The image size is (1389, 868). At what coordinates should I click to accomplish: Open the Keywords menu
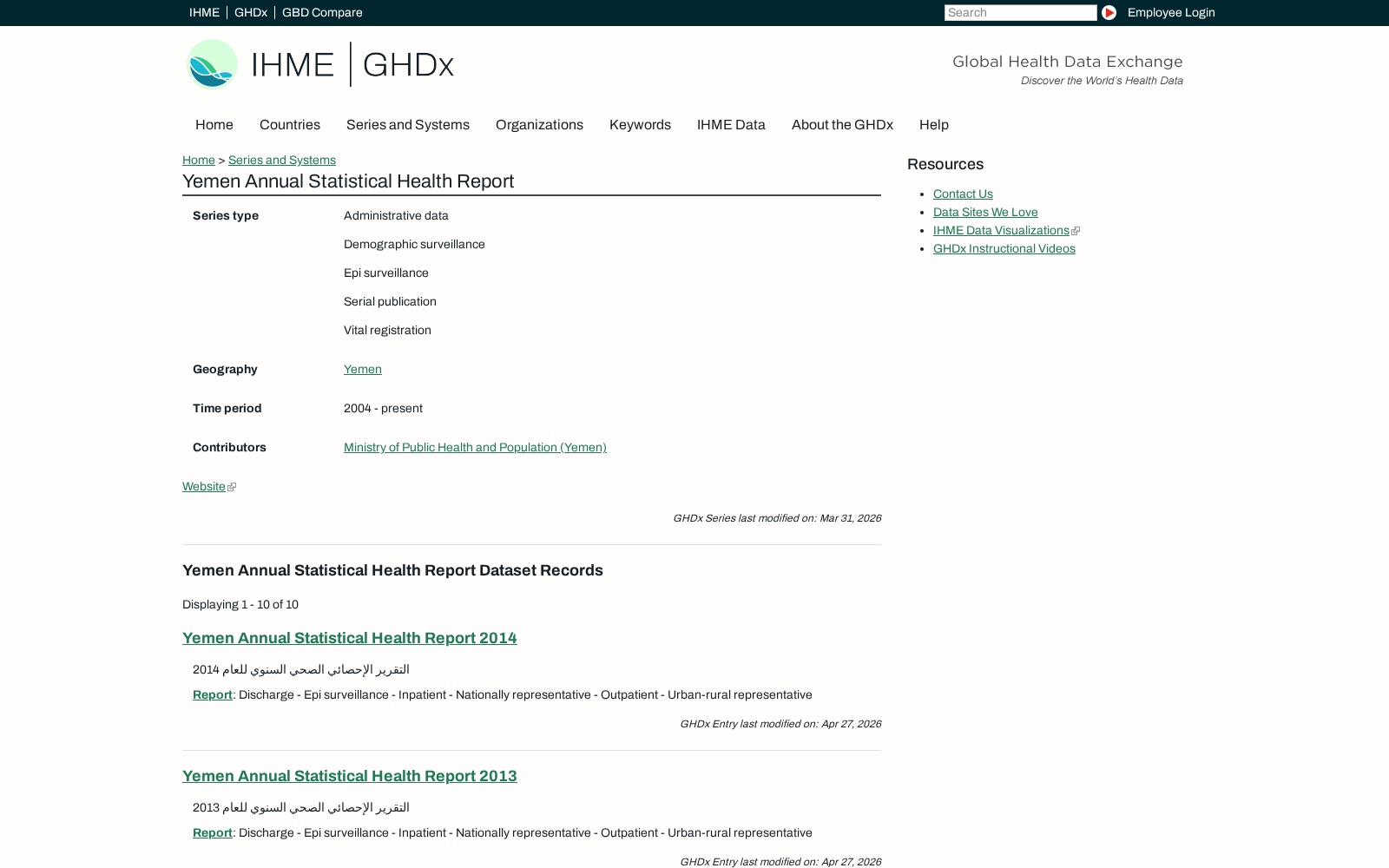click(640, 125)
